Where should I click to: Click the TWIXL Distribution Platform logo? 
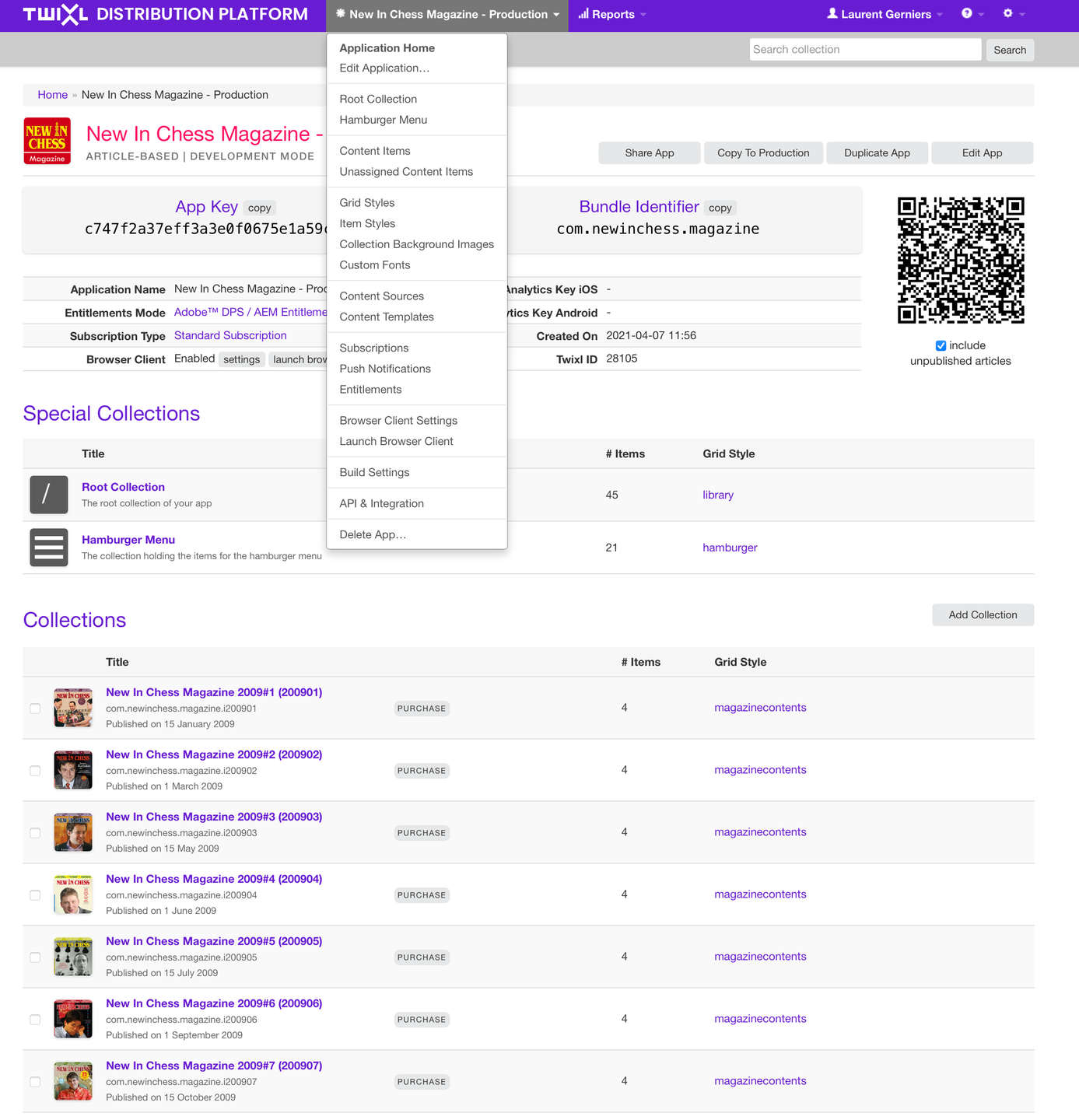pos(165,15)
